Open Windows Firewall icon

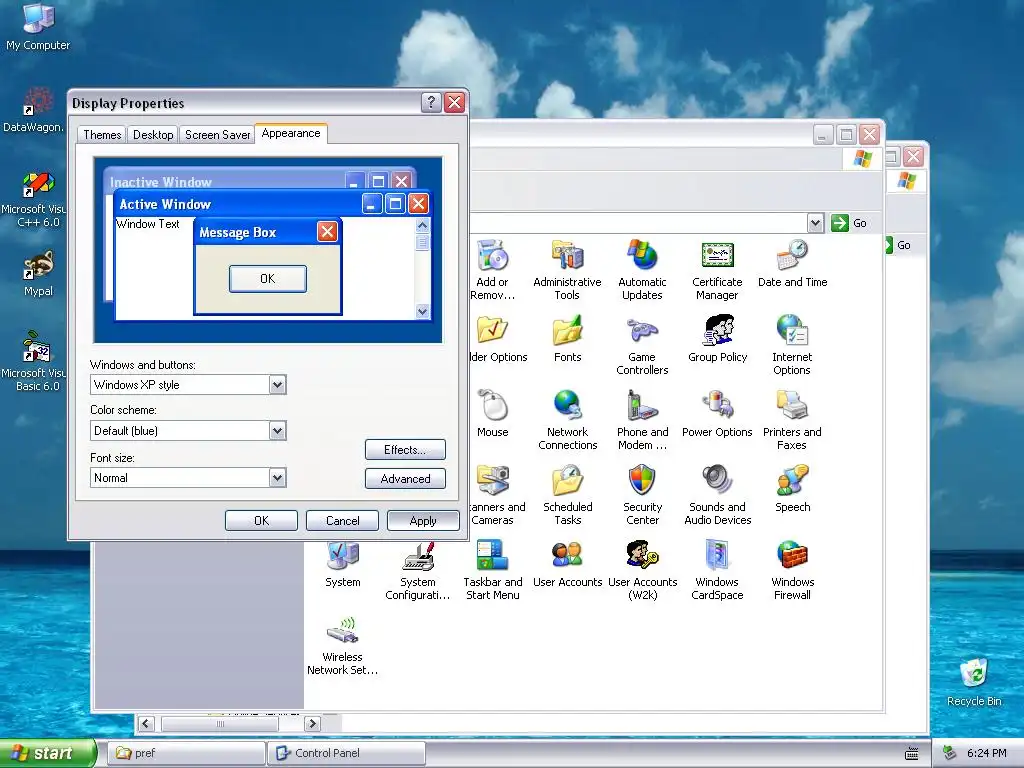coord(792,555)
